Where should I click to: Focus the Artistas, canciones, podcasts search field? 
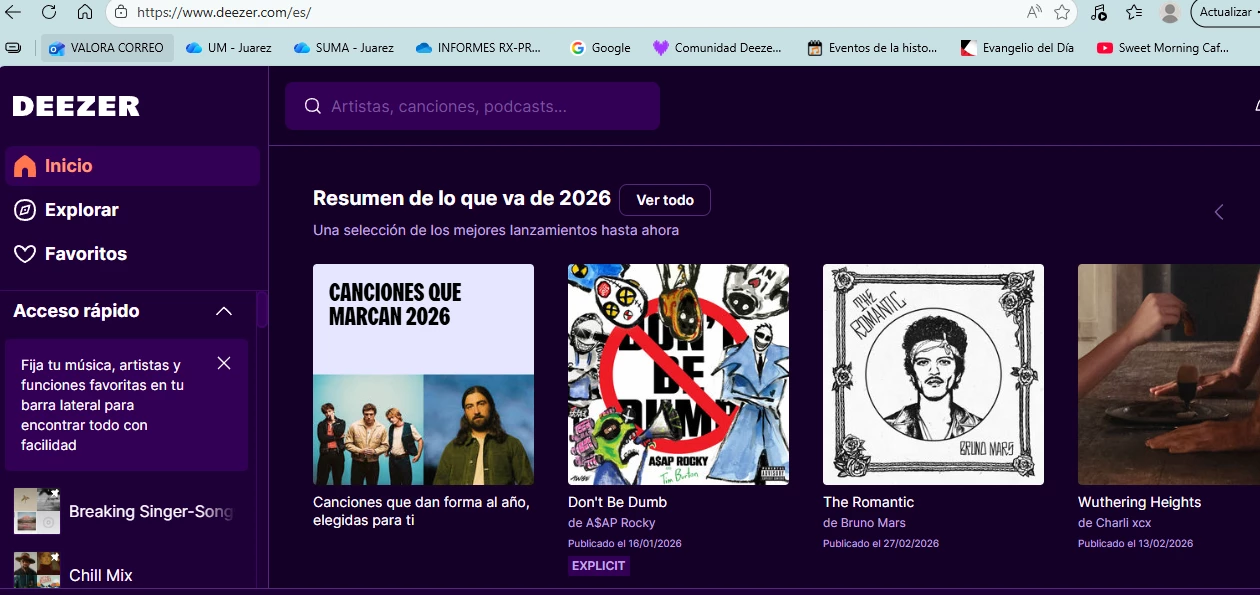point(472,106)
